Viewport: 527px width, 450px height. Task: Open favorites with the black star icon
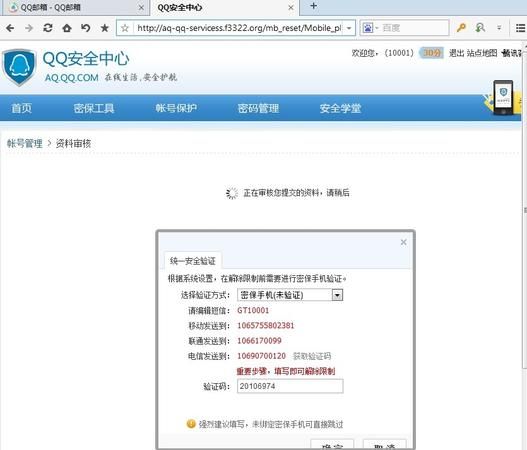point(105,28)
